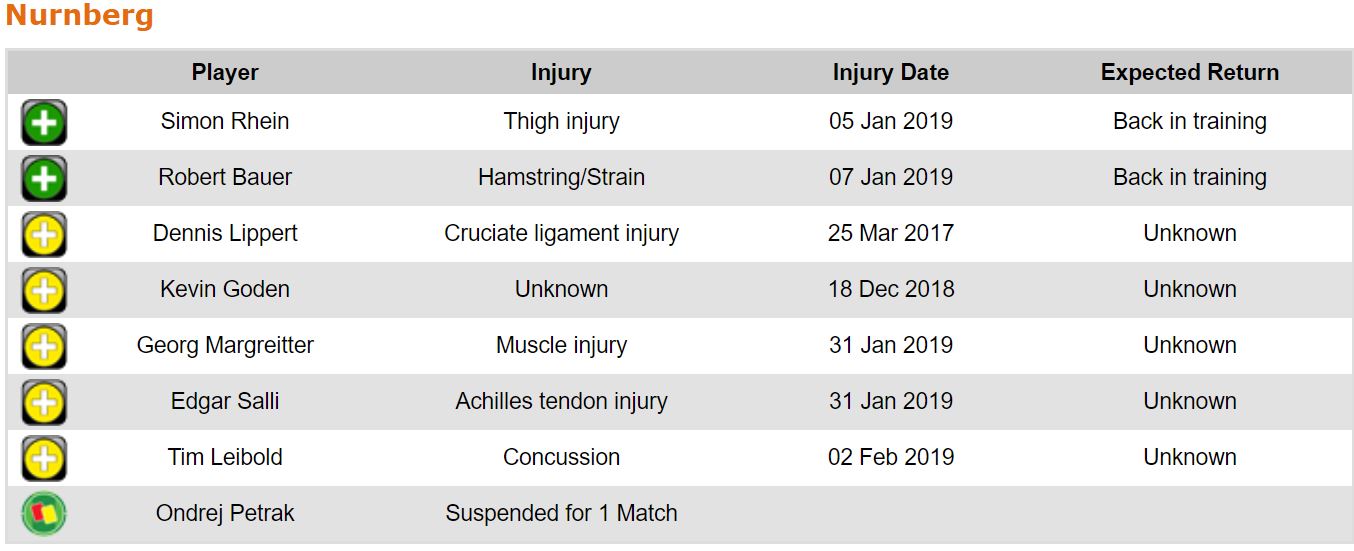Select player name Dennis Lippert

[x=225, y=234]
